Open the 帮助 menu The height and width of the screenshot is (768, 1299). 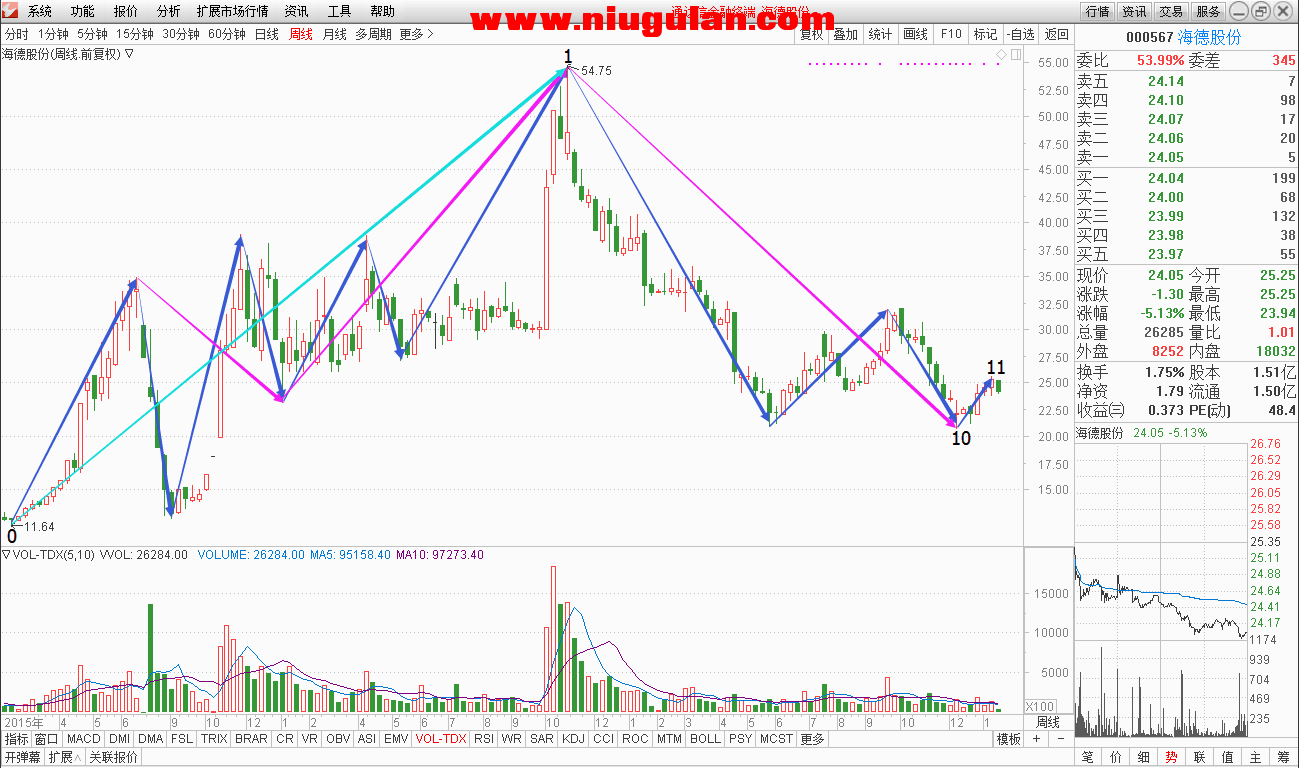[382, 11]
